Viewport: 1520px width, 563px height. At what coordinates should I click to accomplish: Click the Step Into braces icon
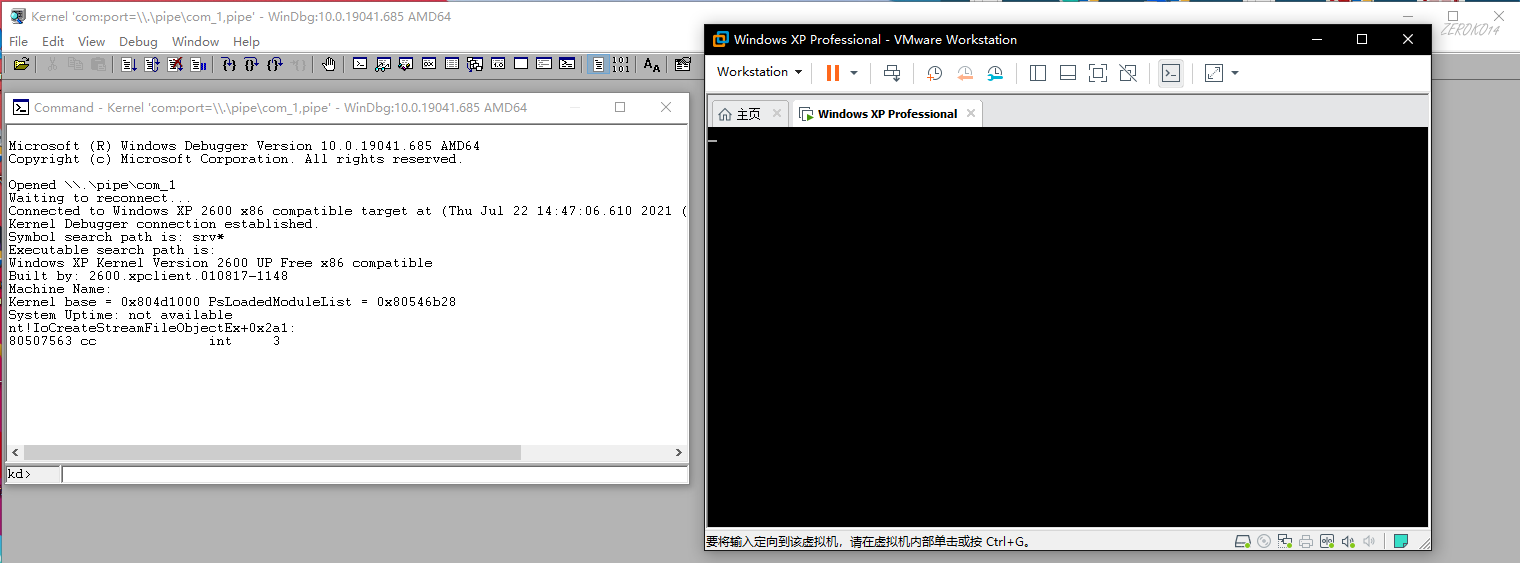[229, 64]
